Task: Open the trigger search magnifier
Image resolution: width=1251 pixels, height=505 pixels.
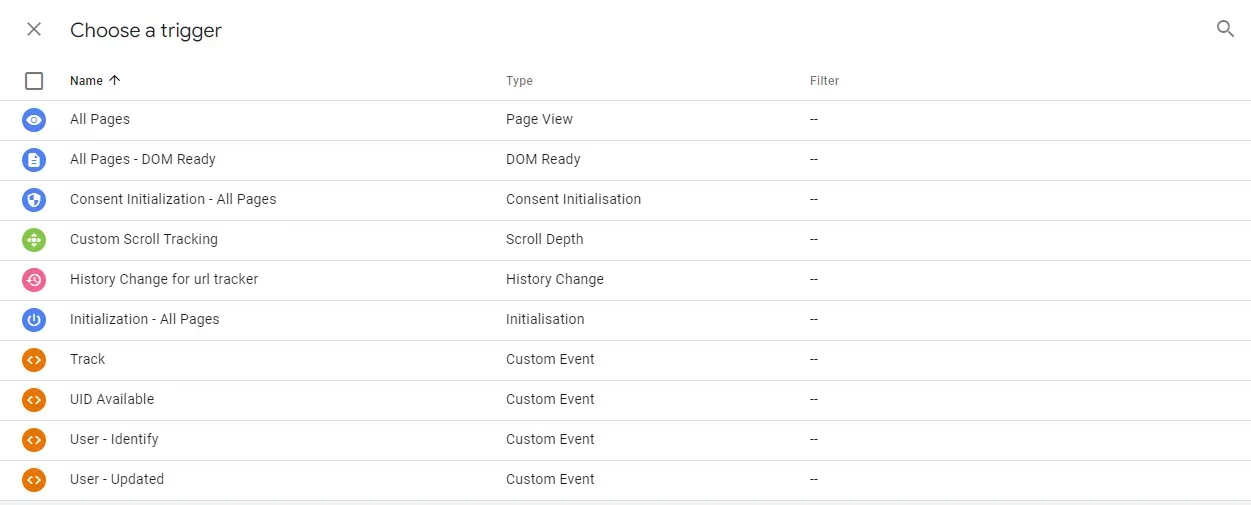Action: click(1225, 29)
